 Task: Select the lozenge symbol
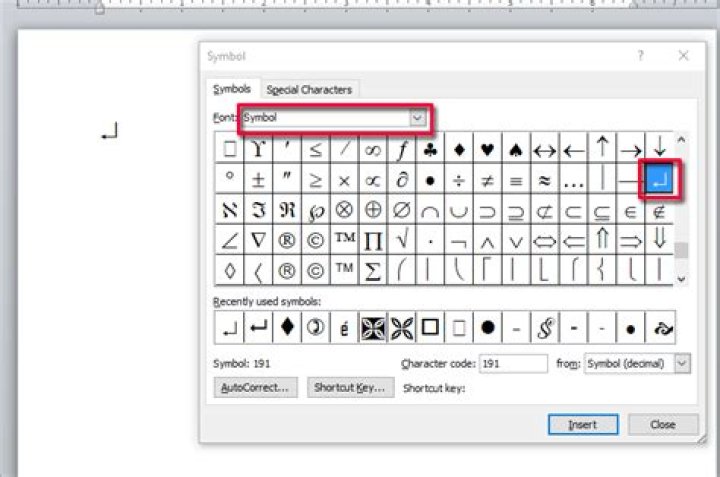[230, 270]
